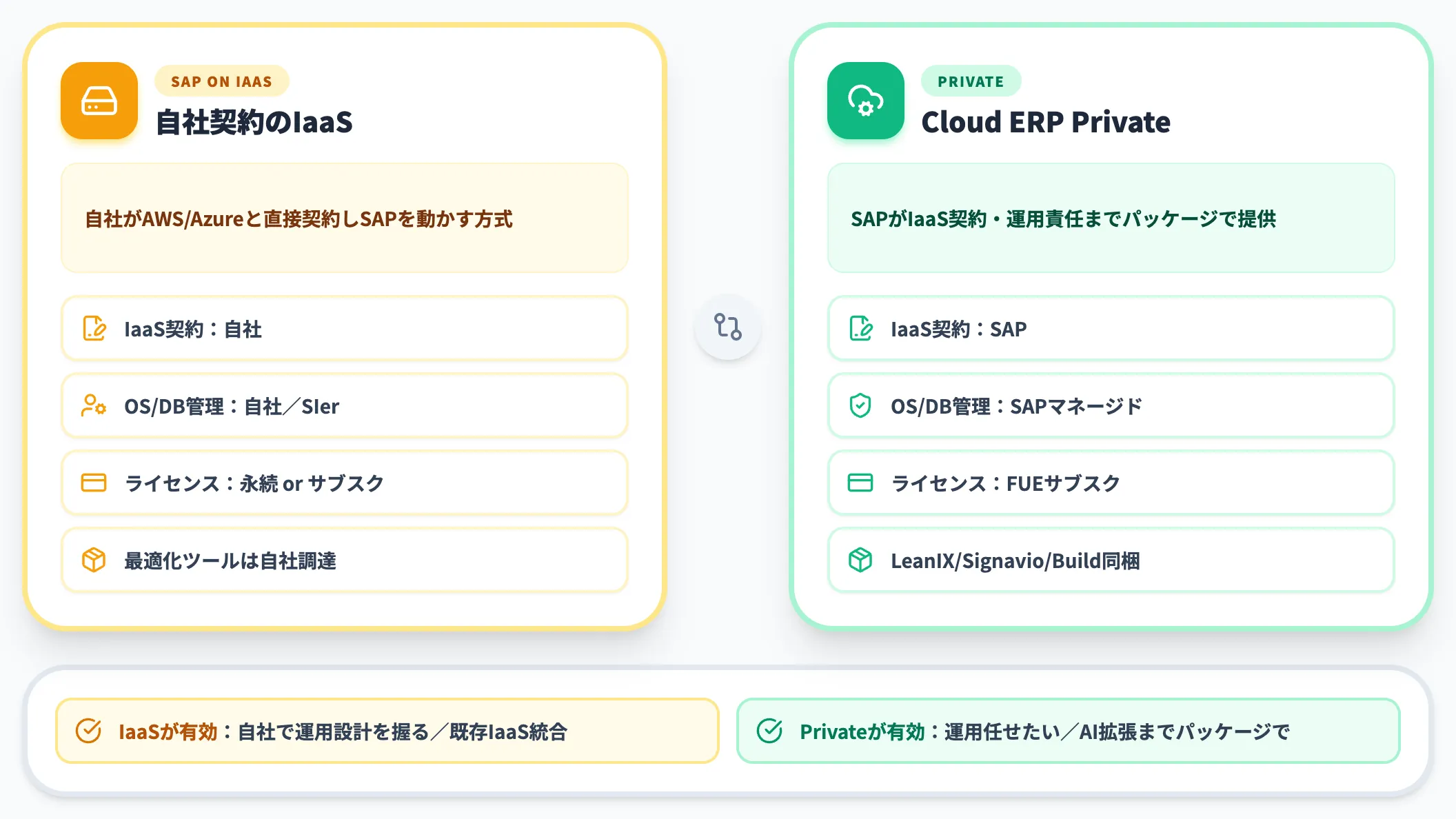The image size is (1456, 819).
Task: Click the green check icon beside Privateが有効
Action: [769, 731]
